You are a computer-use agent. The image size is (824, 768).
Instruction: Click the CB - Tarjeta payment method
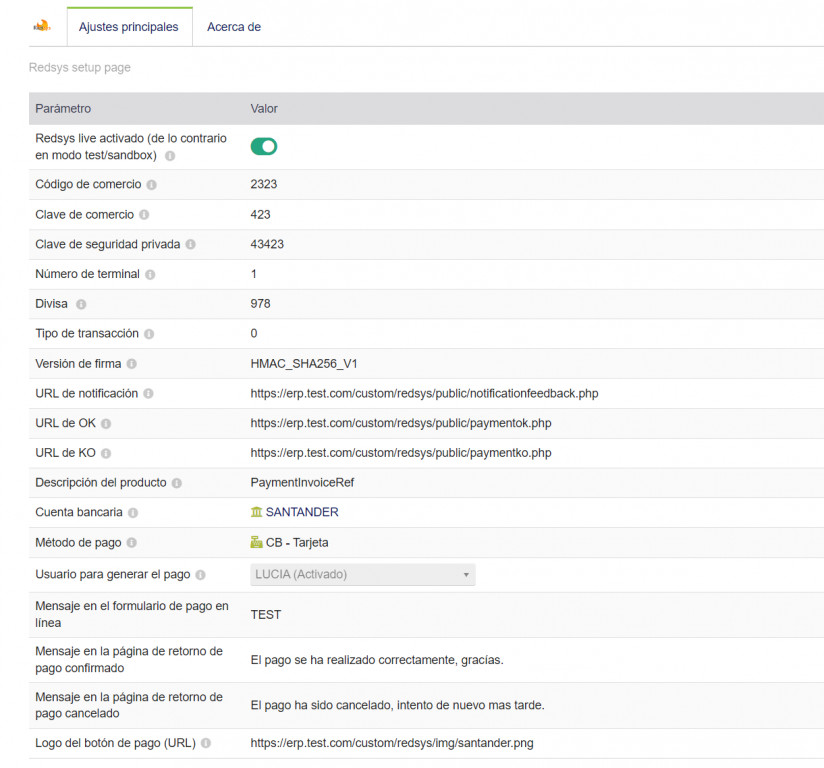[297, 543]
